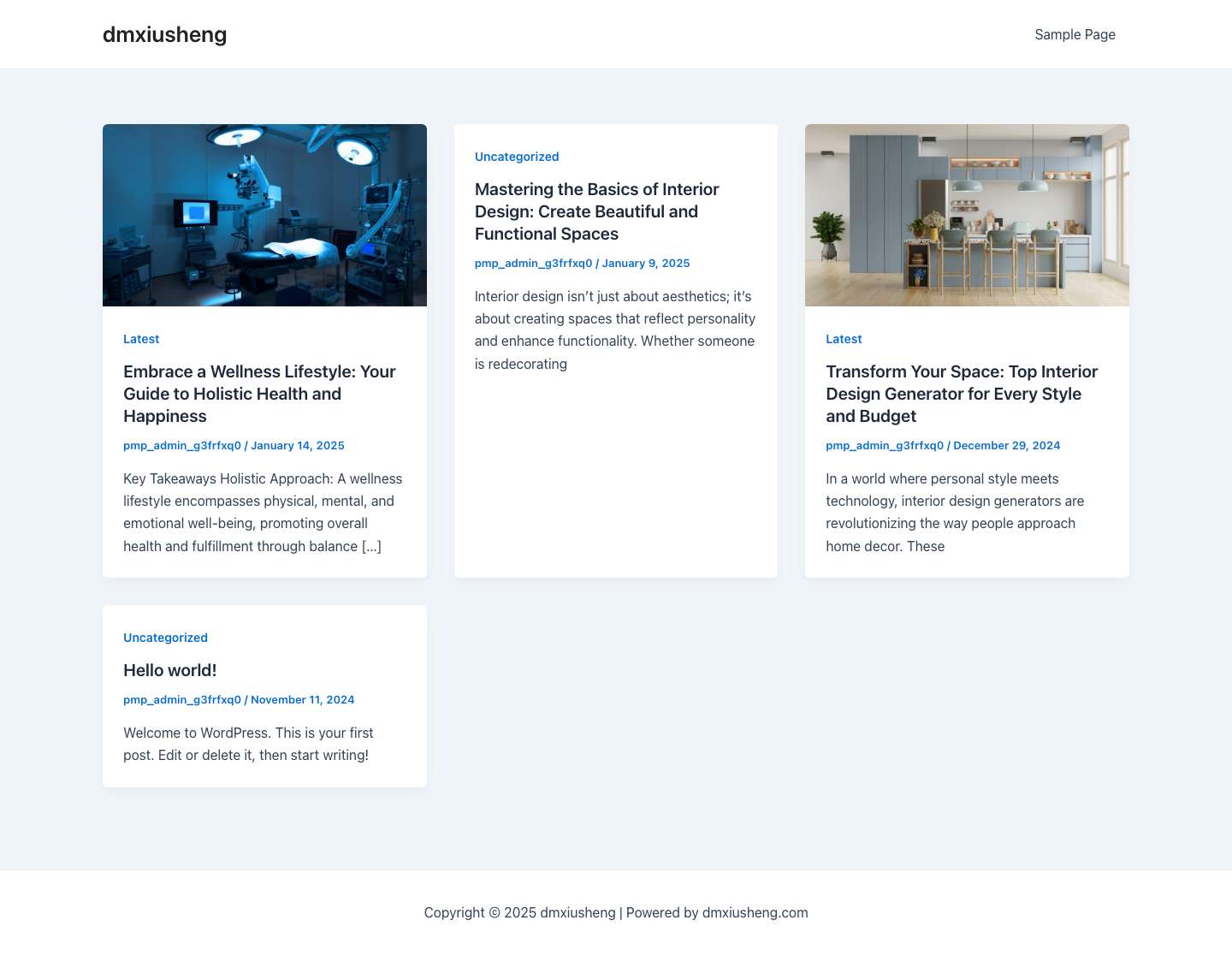Click the kitchen interior post thumbnail
This screenshot has height=956, width=1232.
point(967,215)
